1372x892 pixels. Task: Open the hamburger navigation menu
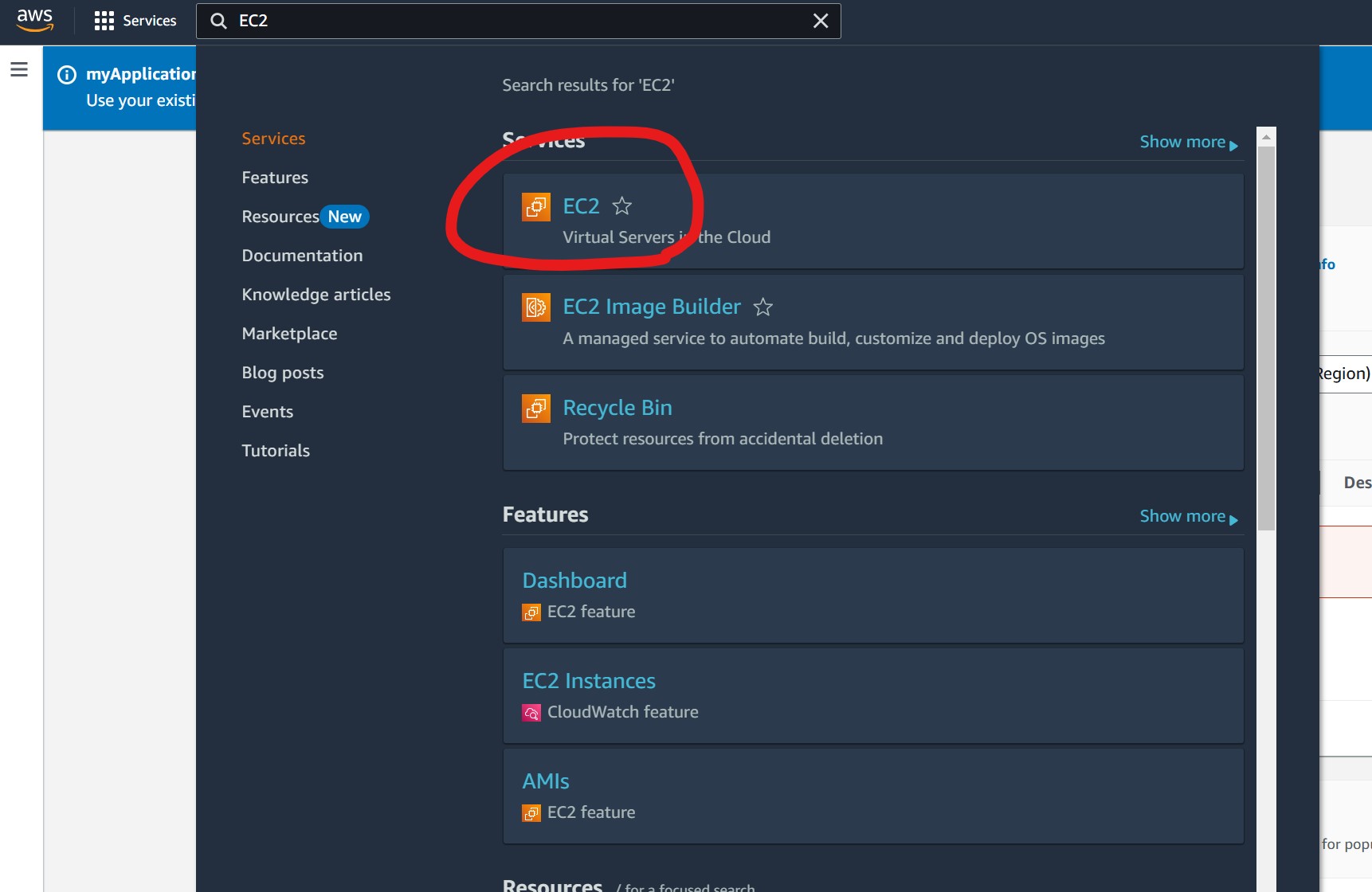pyautogui.click(x=19, y=69)
